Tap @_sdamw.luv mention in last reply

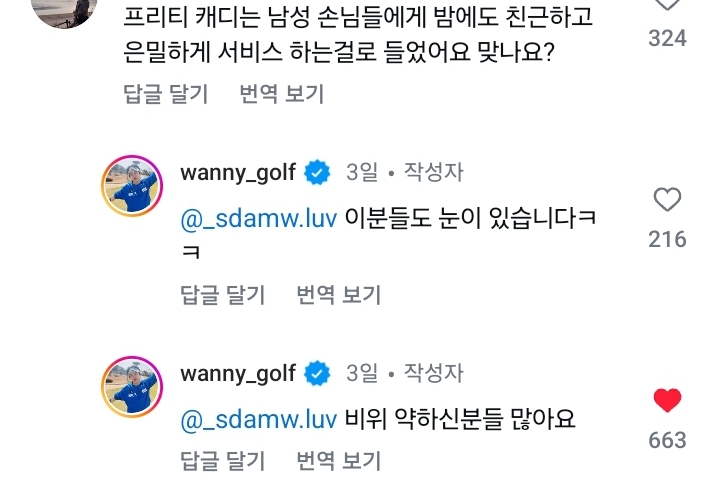[x=259, y=420]
